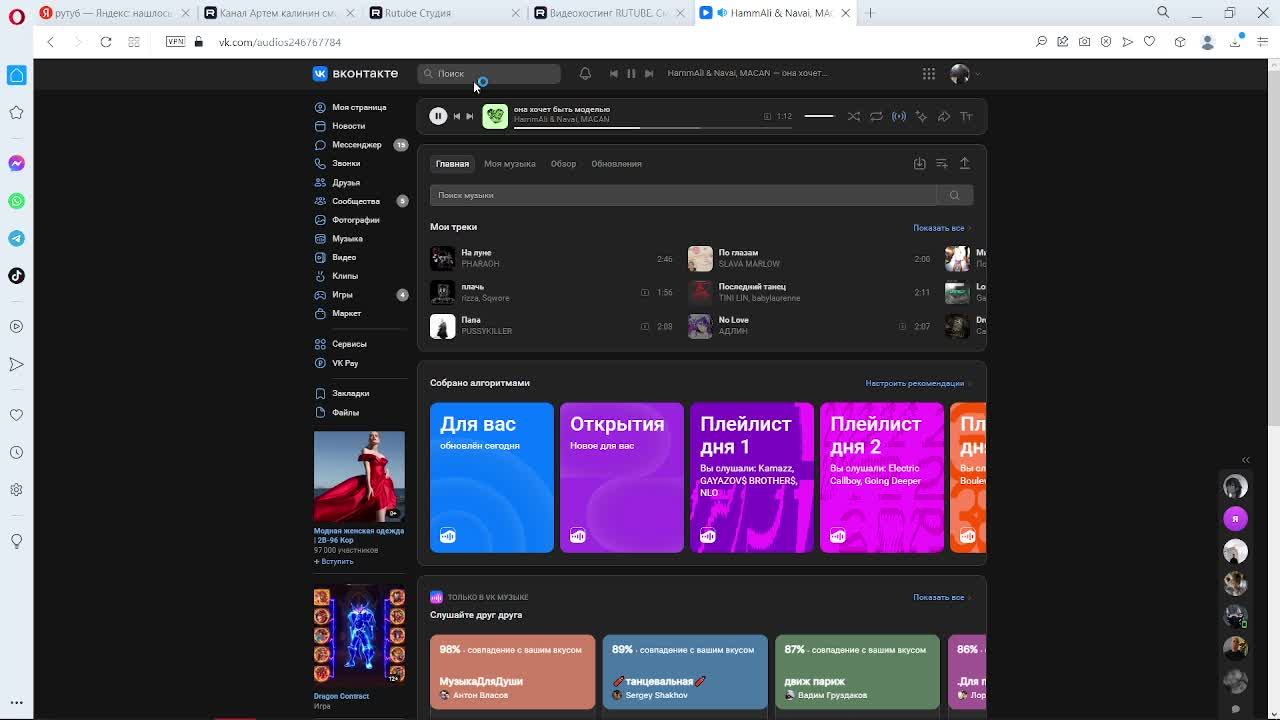Open the Плейлист дня 2 card
Image resolution: width=1280 pixels, height=720 pixels.
[x=882, y=477]
